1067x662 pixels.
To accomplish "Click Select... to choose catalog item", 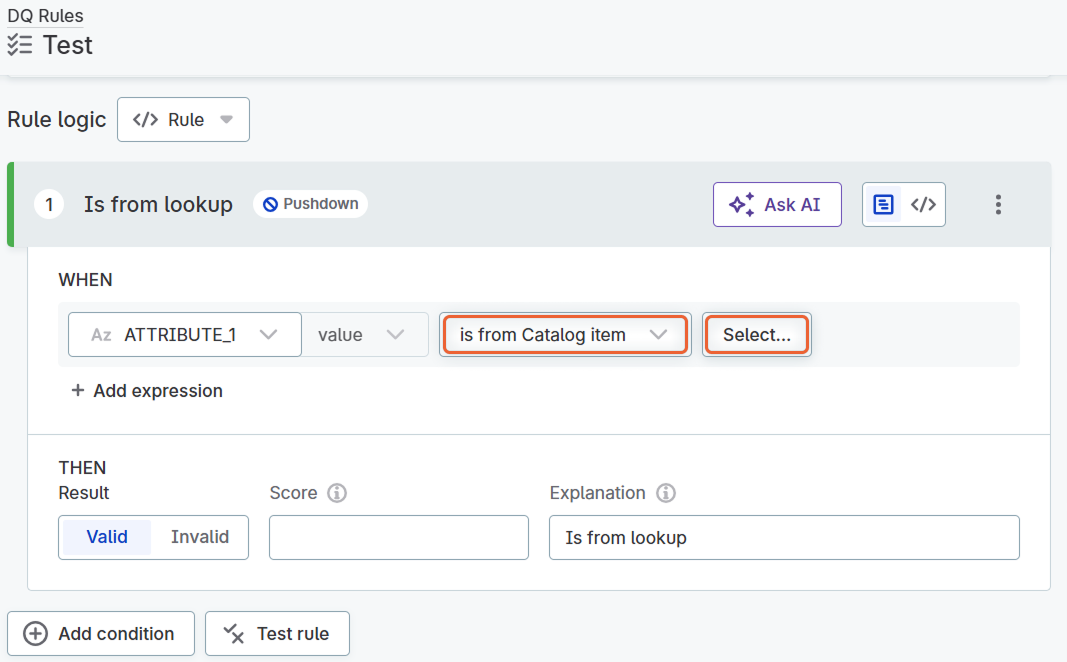I will pos(756,335).
